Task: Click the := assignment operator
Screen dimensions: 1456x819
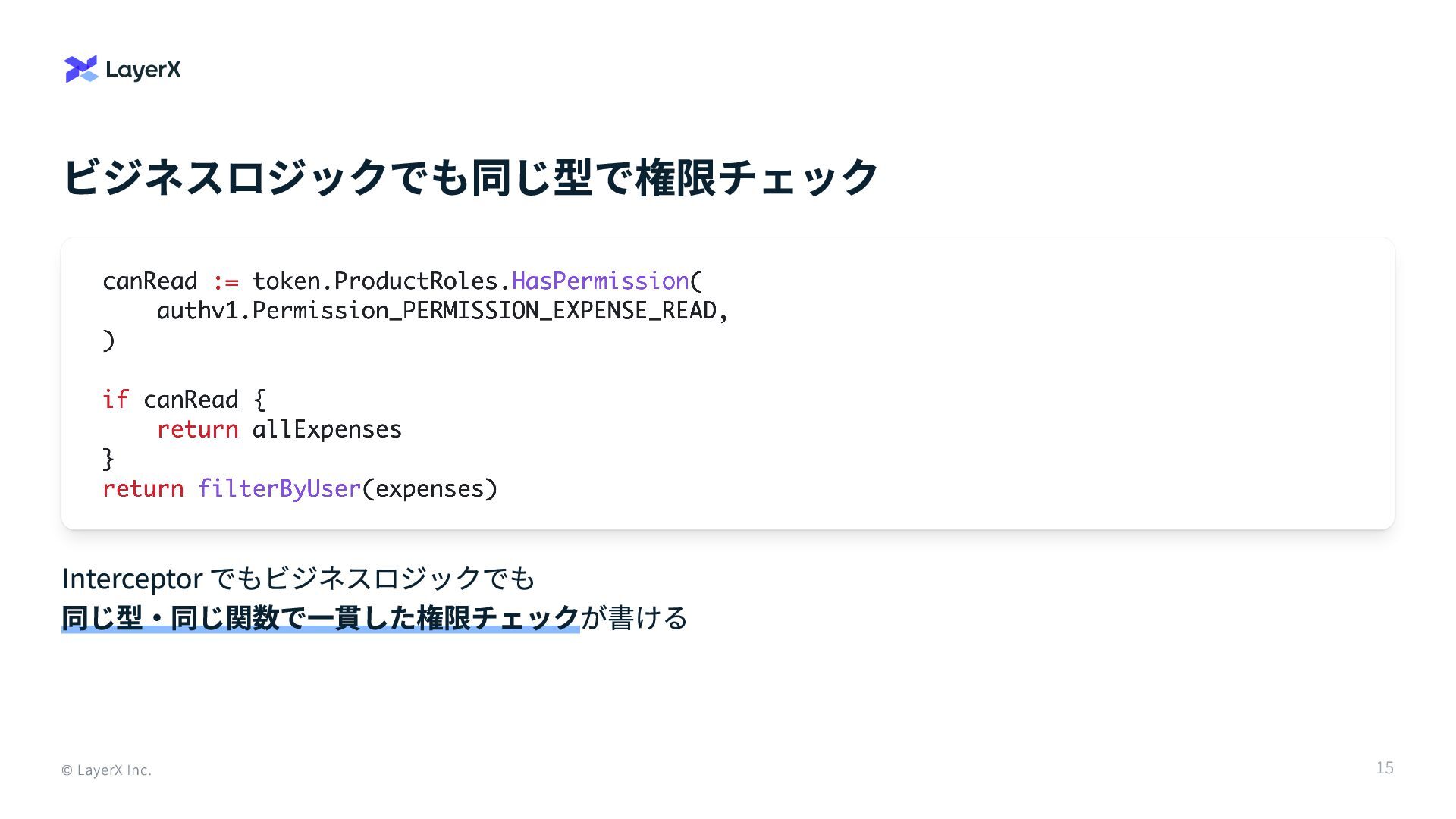Action: click(x=225, y=282)
